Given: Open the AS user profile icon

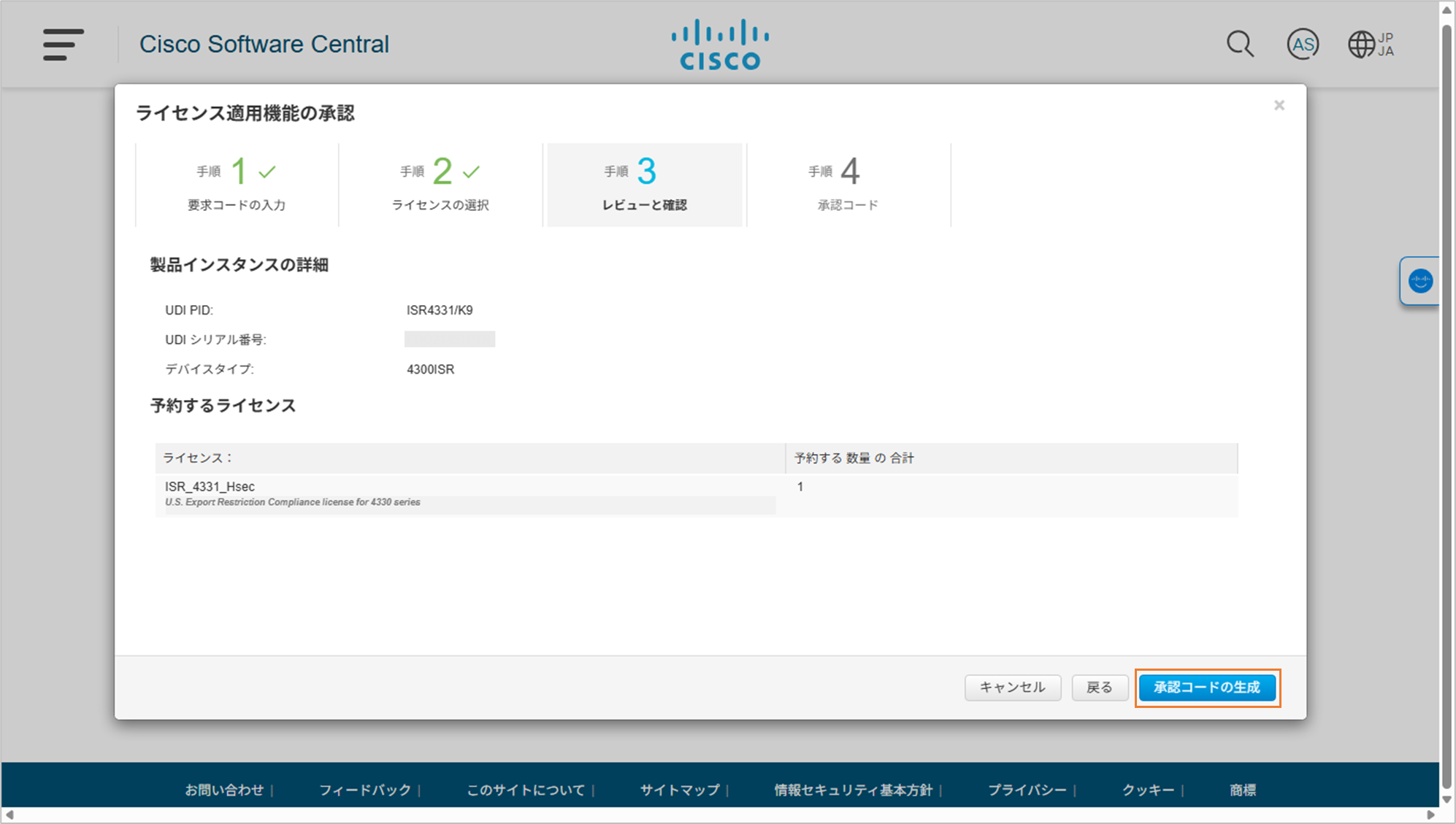Looking at the screenshot, I should coord(1303,45).
